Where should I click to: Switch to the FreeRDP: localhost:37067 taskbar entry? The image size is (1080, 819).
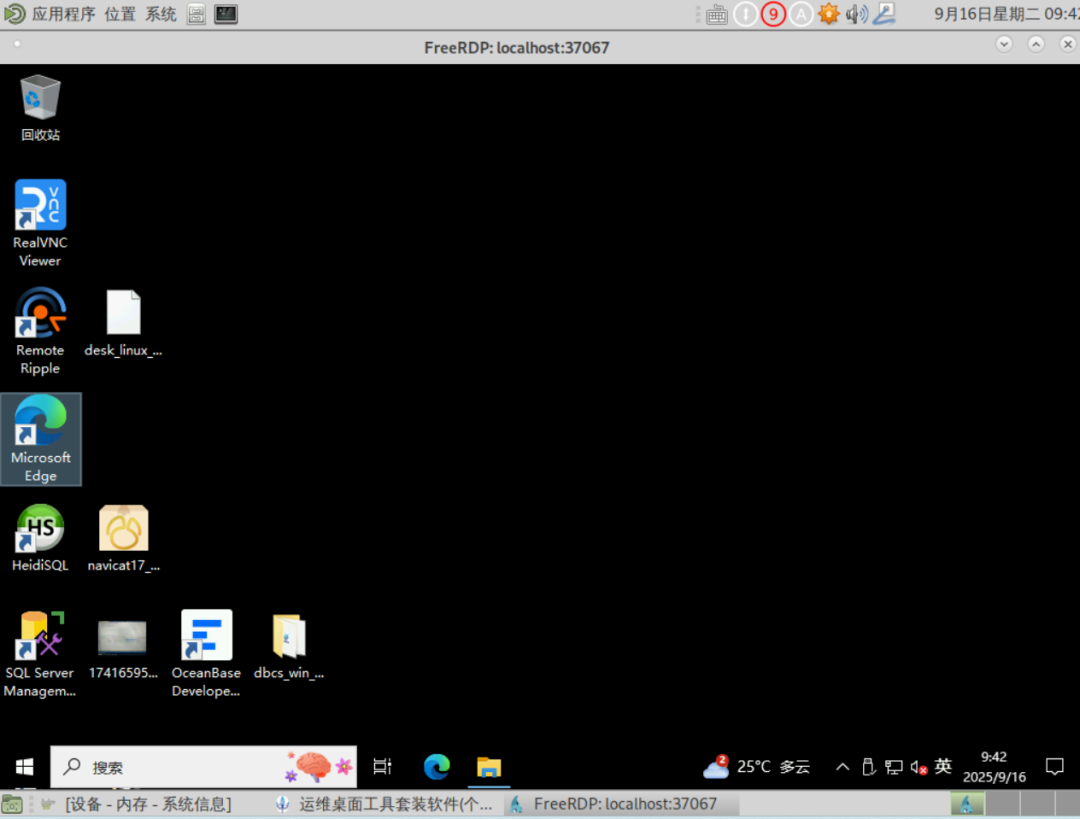(x=622, y=804)
